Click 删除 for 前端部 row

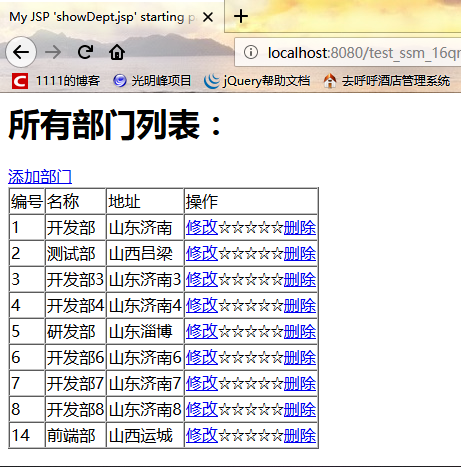[300, 436]
